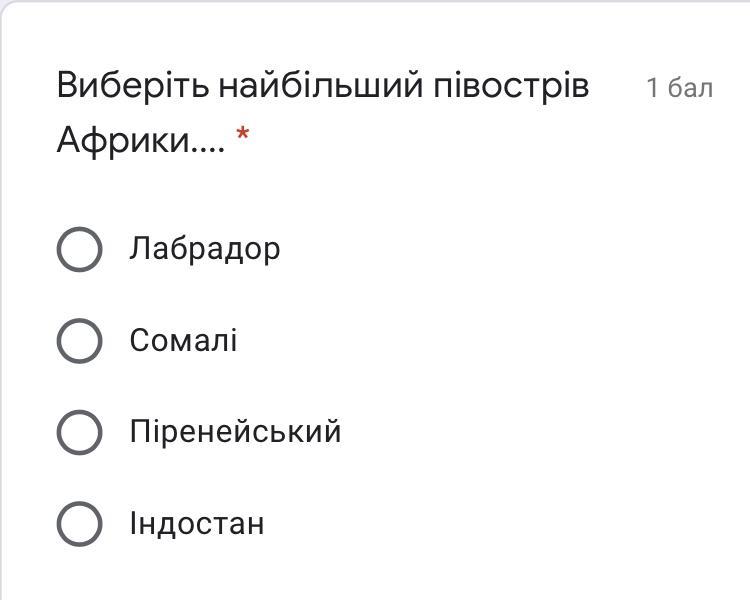
Task: Click the Лабрадор answer label text
Action: tap(204, 249)
